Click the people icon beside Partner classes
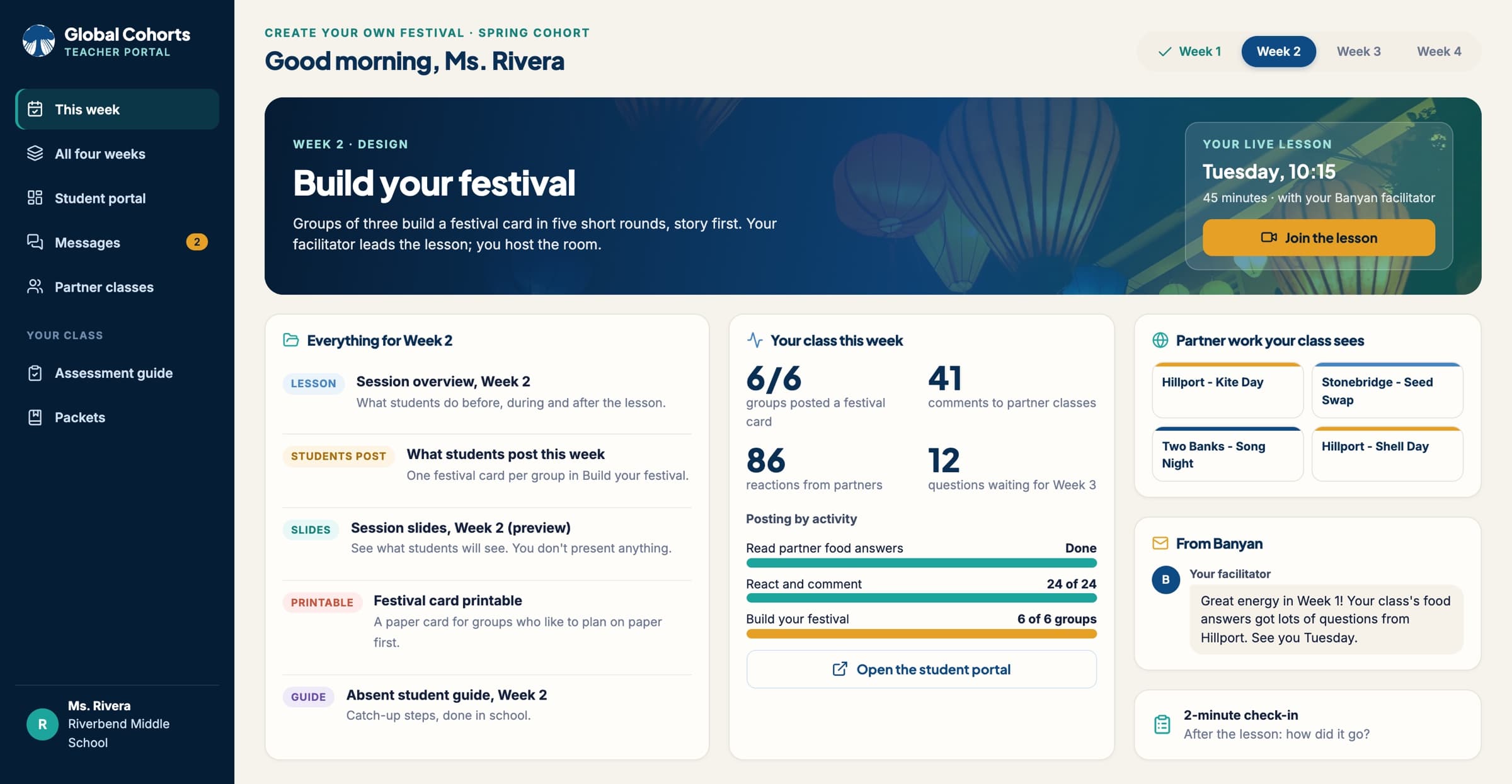The width and height of the screenshot is (1512, 784). coord(35,287)
